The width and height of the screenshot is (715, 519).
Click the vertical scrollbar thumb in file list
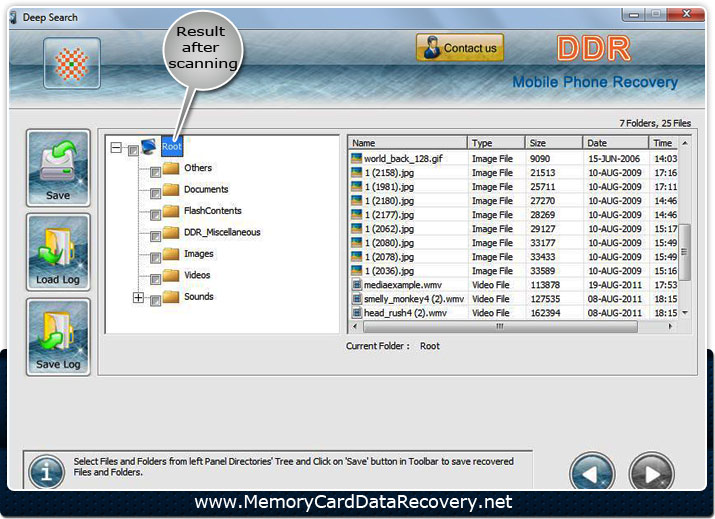tap(684, 252)
